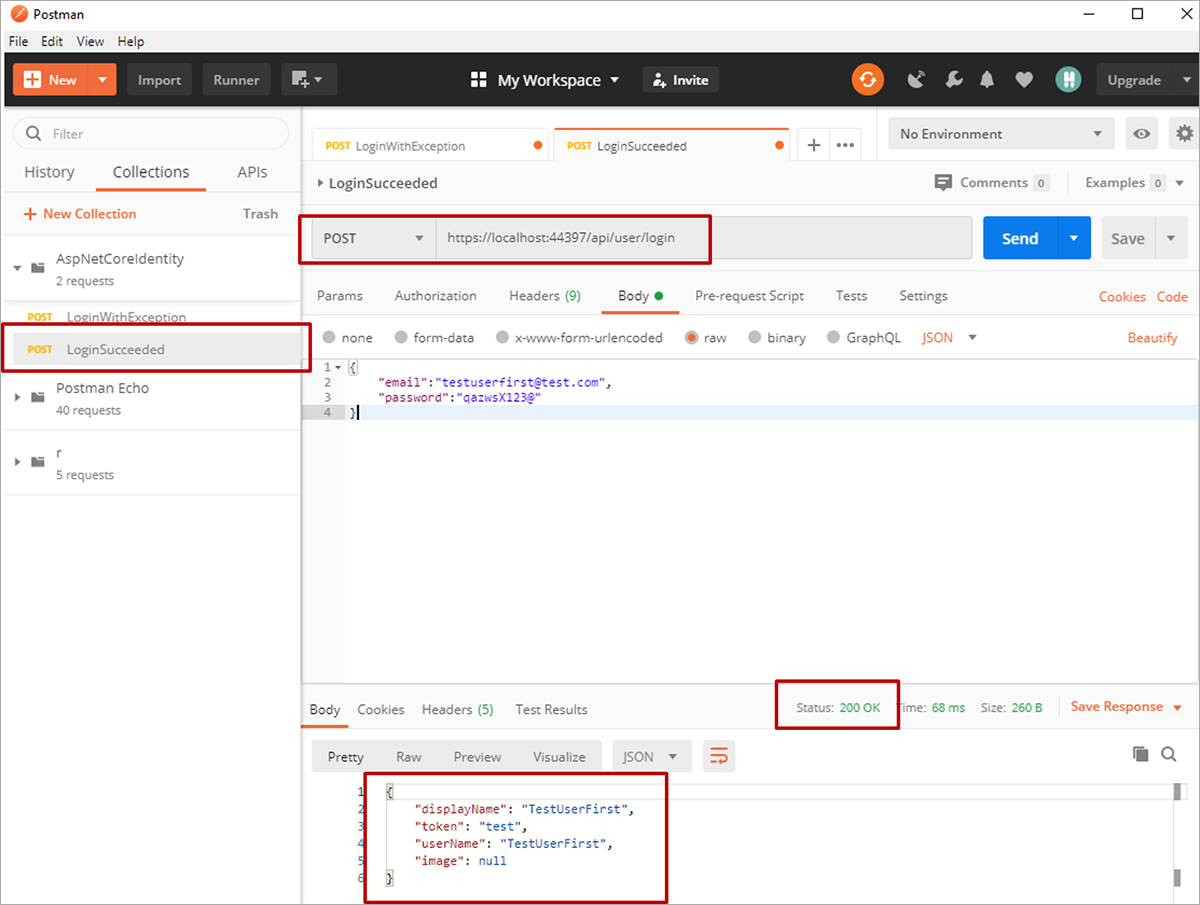The width and height of the screenshot is (1200, 905).
Task: Open the No Environment dropdown
Action: click(1000, 134)
